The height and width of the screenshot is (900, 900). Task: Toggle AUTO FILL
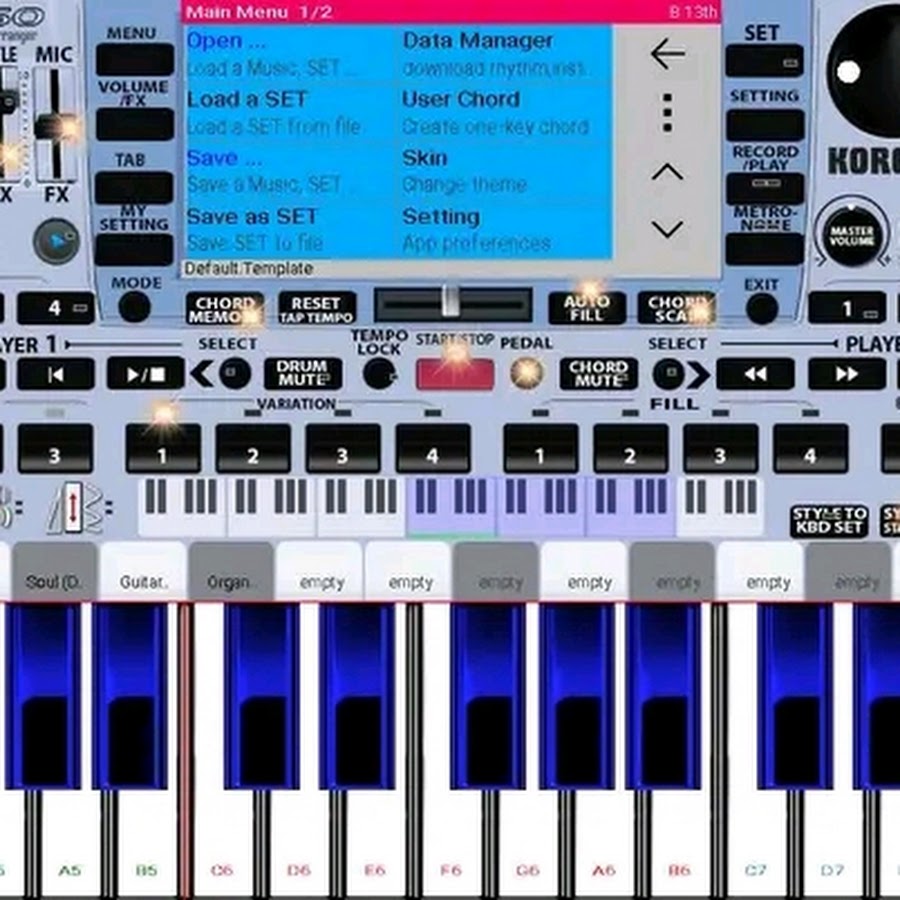587,308
